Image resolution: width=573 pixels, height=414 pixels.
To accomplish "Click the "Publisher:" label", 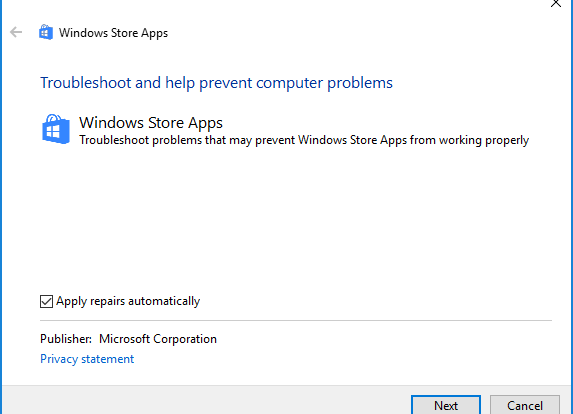I will [66, 339].
